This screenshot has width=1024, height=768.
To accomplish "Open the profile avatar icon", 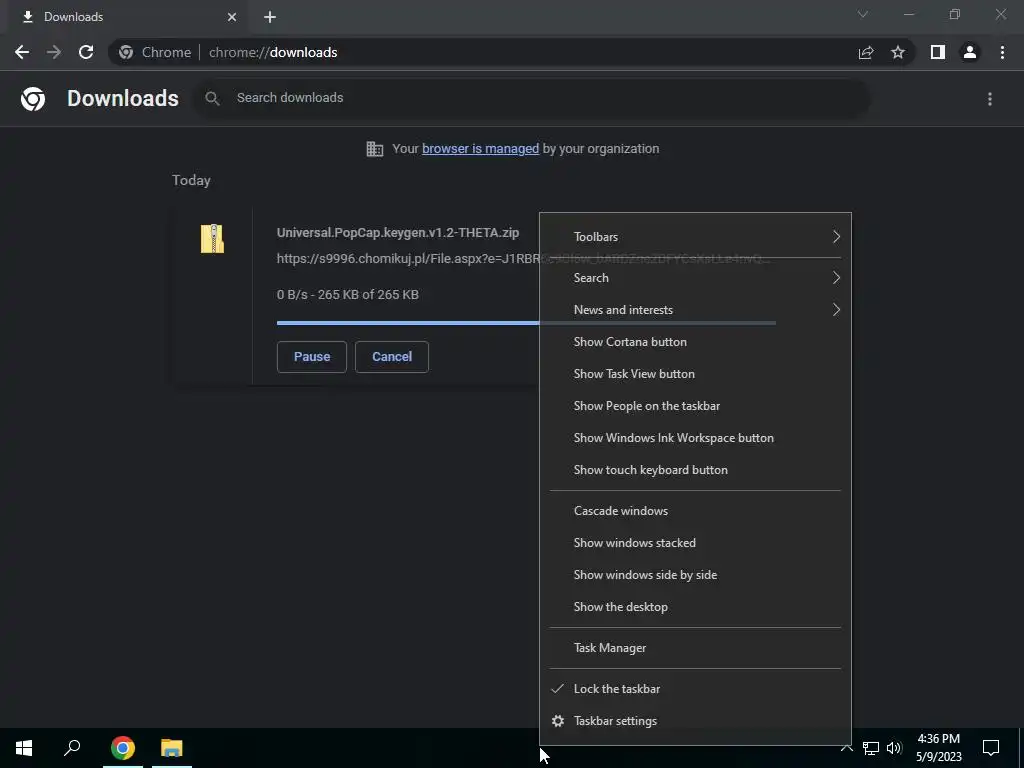I will [x=970, y=52].
